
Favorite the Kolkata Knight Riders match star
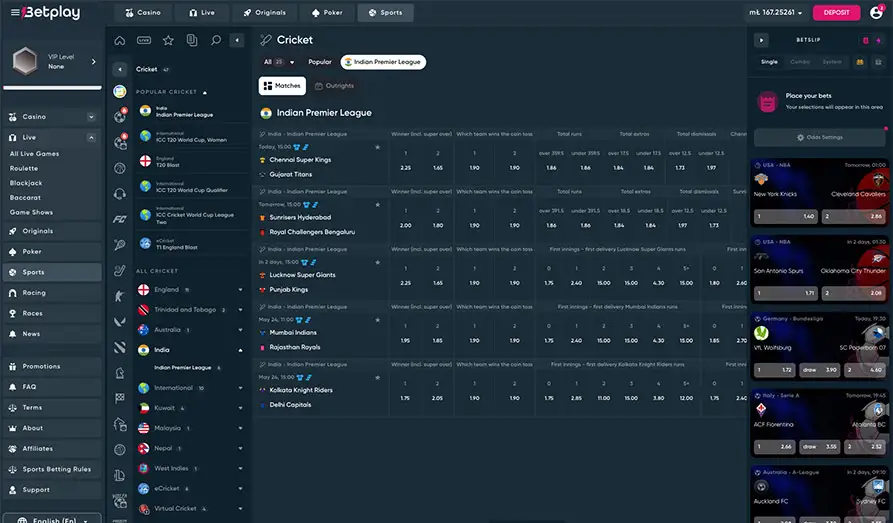[377, 378]
